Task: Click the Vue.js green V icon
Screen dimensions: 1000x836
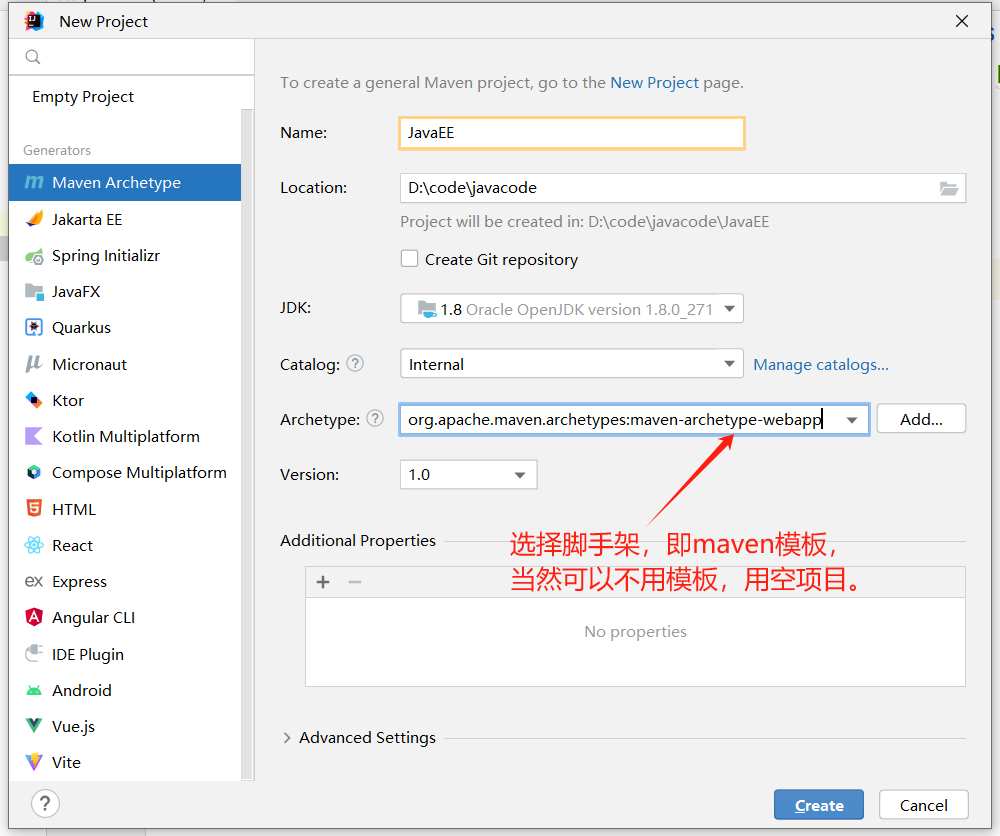Action: [34, 726]
